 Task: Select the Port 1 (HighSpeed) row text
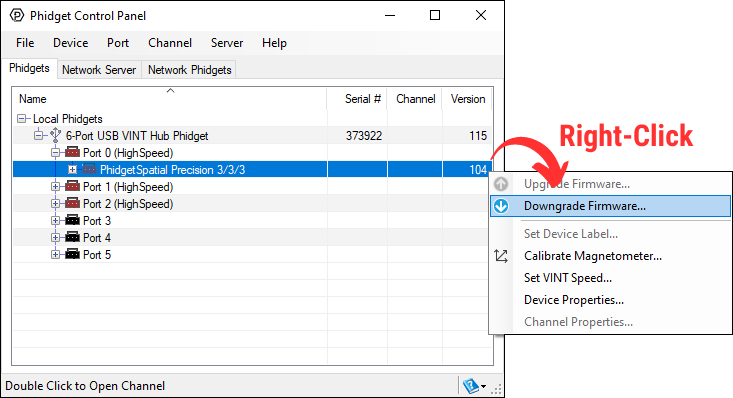(128, 187)
